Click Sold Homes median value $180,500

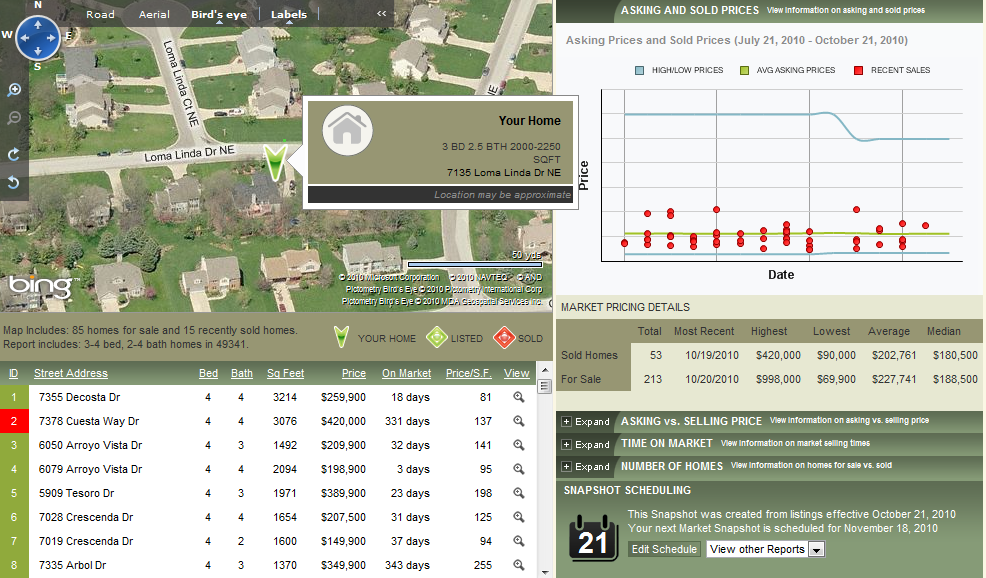955,355
